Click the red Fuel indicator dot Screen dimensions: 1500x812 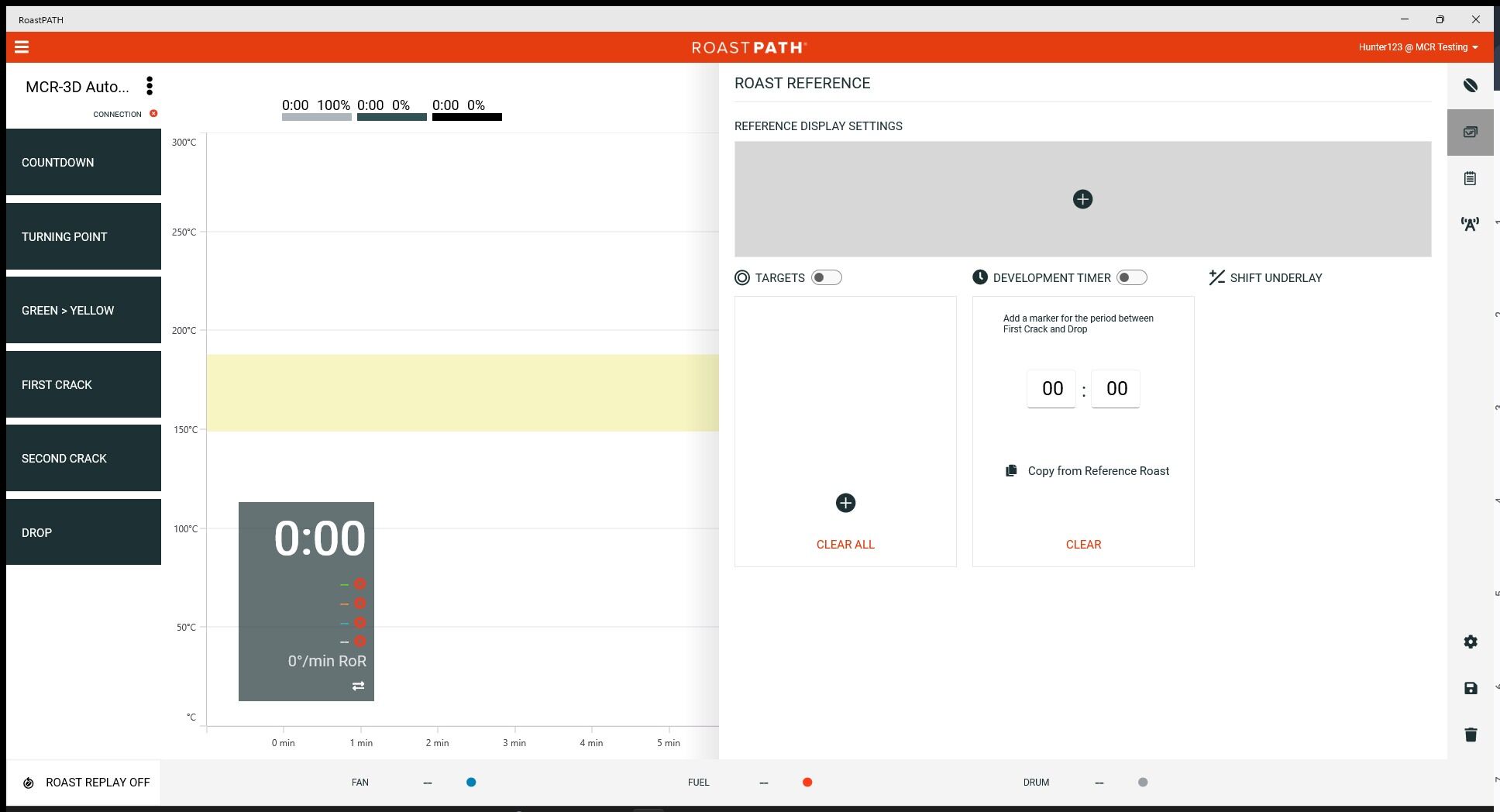tap(807, 783)
